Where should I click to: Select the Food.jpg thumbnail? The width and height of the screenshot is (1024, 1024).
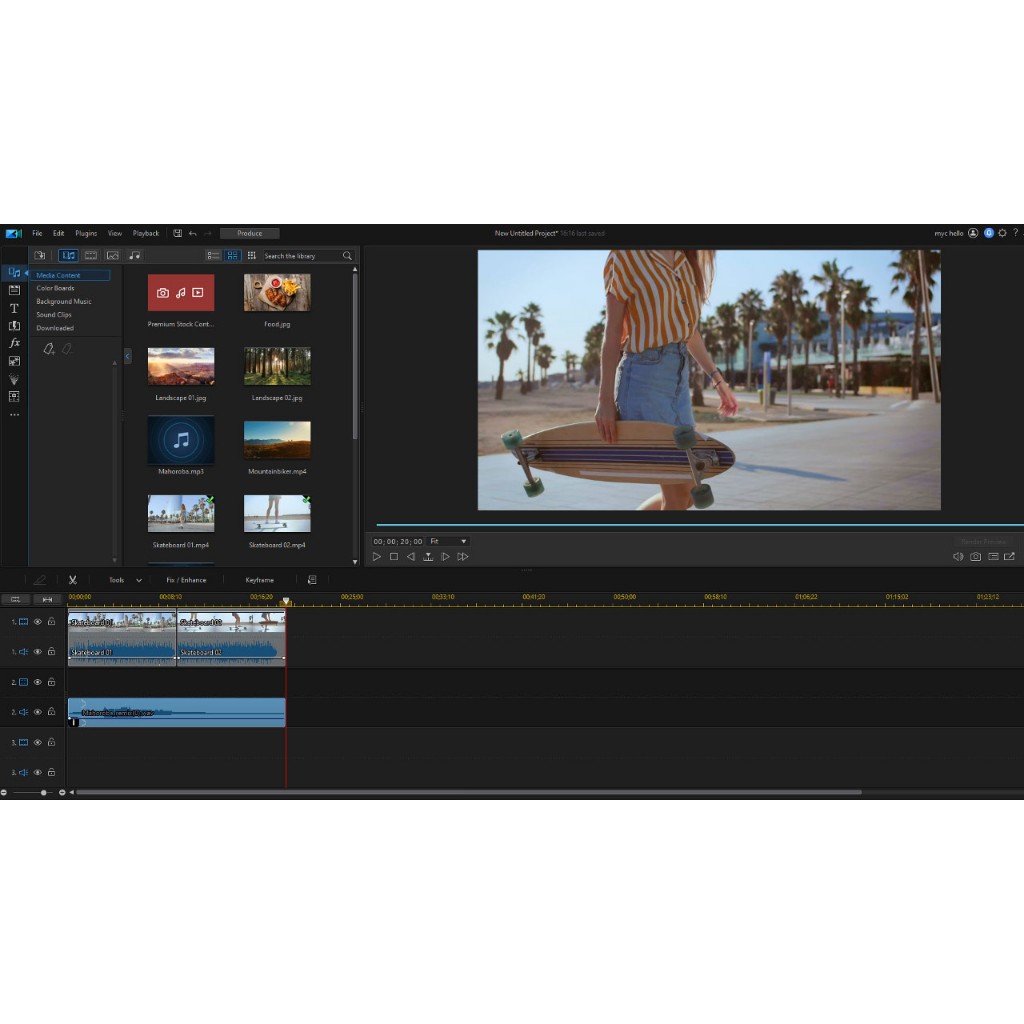tap(277, 293)
